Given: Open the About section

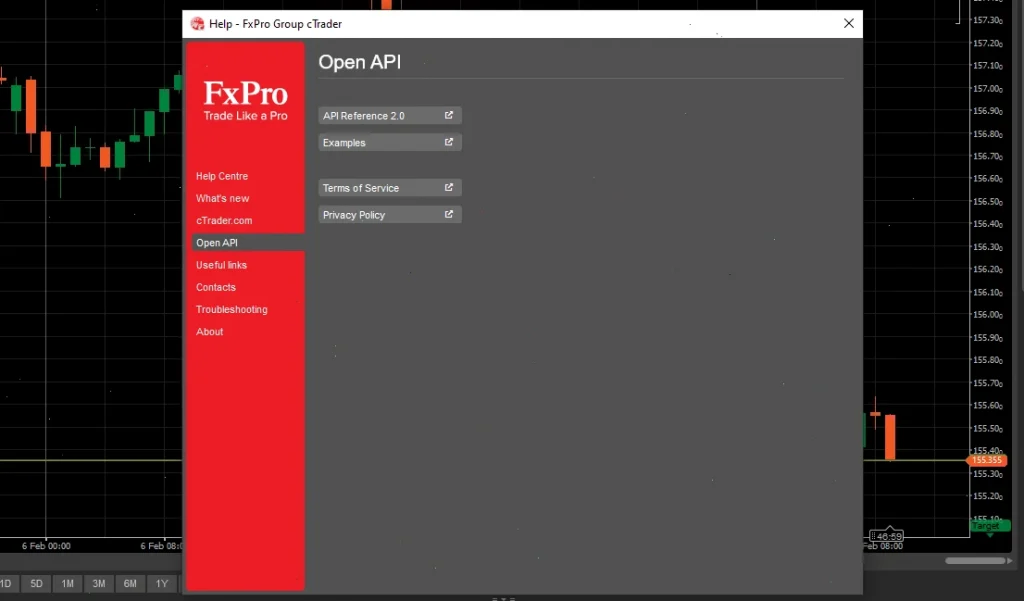Looking at the screenshot, I should point(209,331).
